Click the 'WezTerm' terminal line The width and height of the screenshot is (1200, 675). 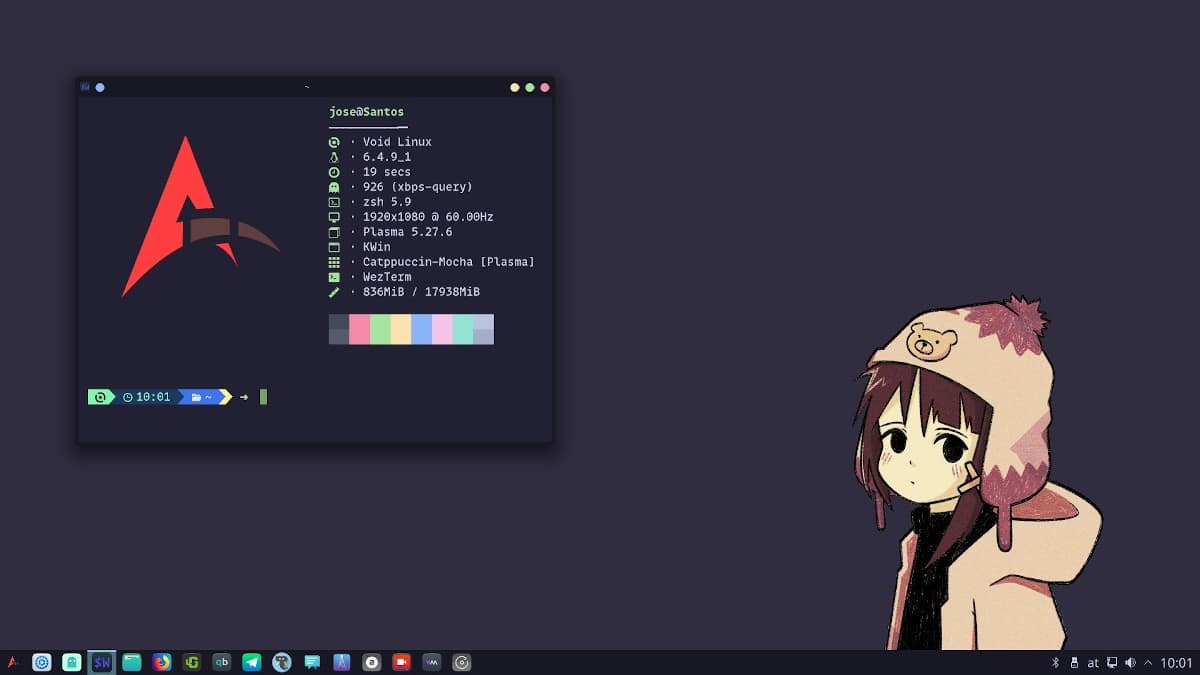point(387,277)
